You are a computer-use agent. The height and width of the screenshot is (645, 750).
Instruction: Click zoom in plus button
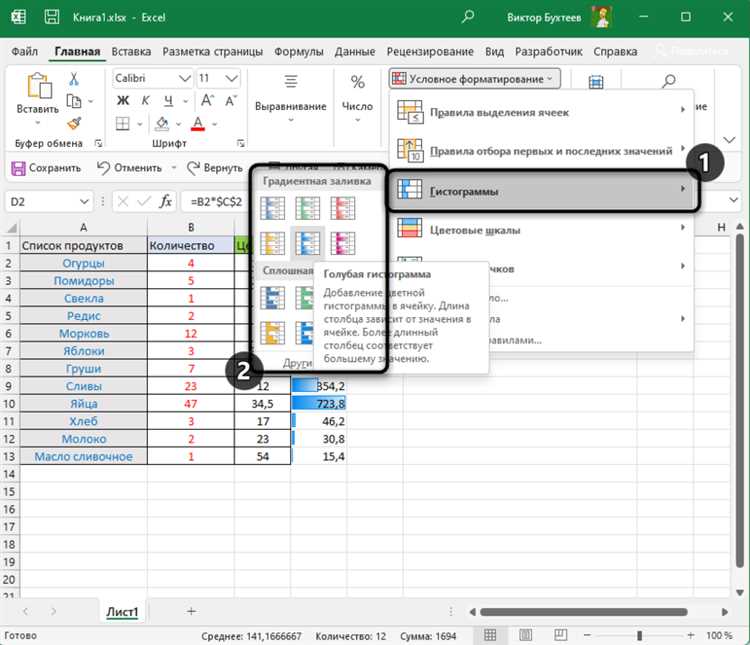691,635
